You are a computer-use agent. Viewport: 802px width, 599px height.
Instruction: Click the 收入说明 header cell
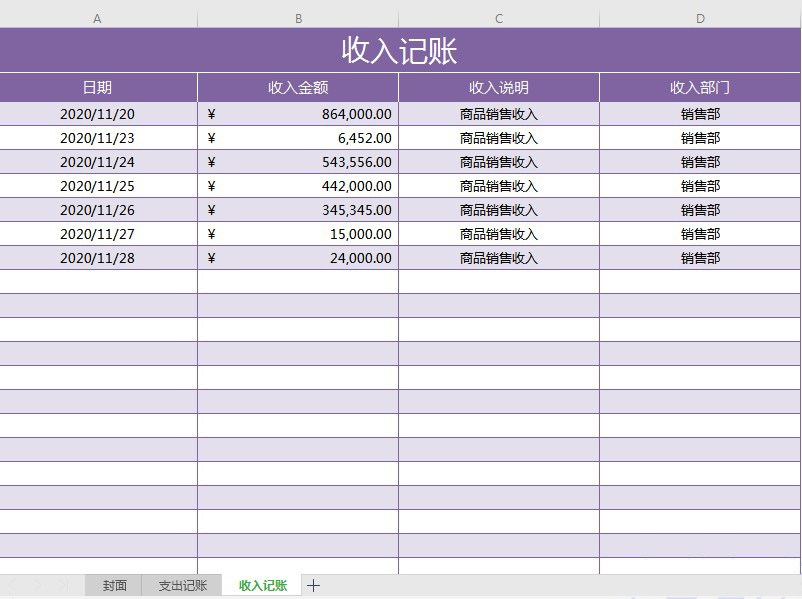pyautogui.click(x=499, y=87)
